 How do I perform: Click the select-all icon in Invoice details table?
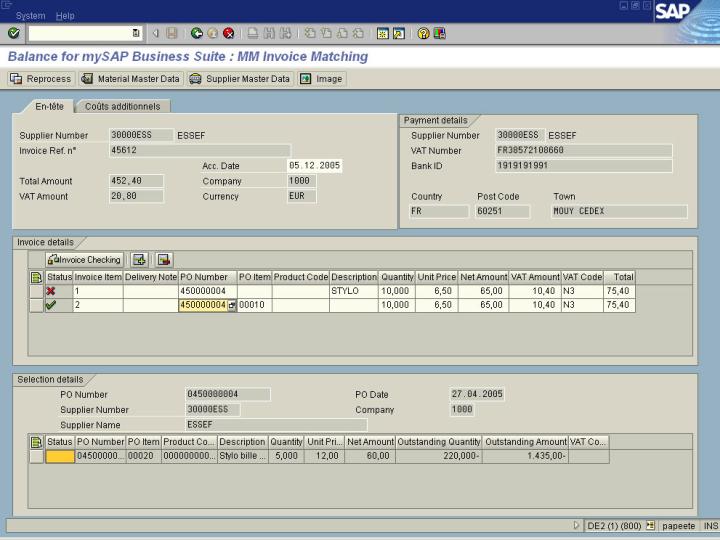pyautogui.click(x=36, y=276)
